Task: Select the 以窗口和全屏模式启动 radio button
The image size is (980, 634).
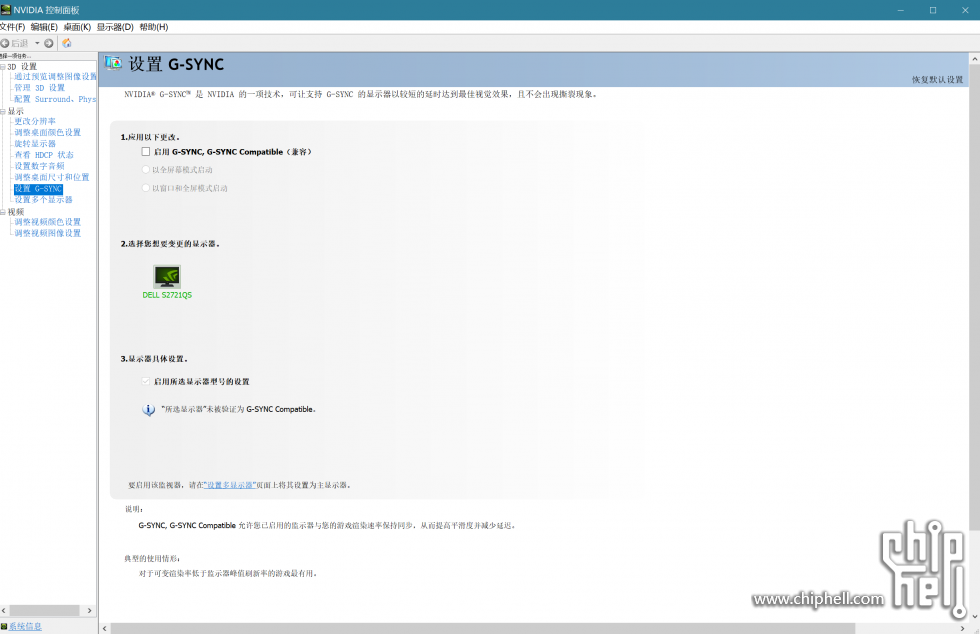Action: [146, 188]
